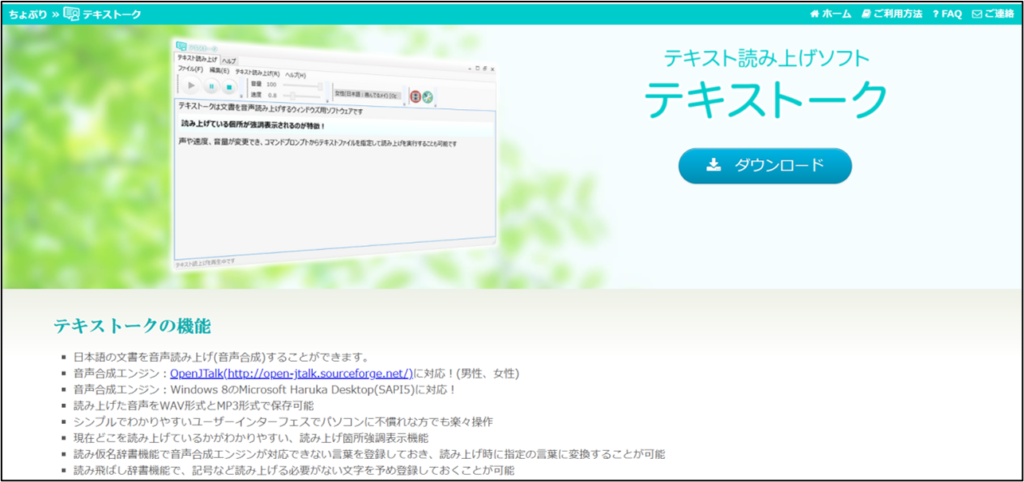
Task: Open the FAQ page link
Action: point(946,14)
